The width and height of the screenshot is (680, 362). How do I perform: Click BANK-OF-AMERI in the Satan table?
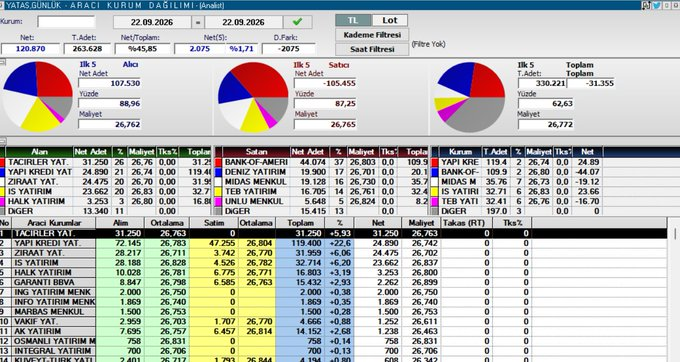click(x=256, y=162)
